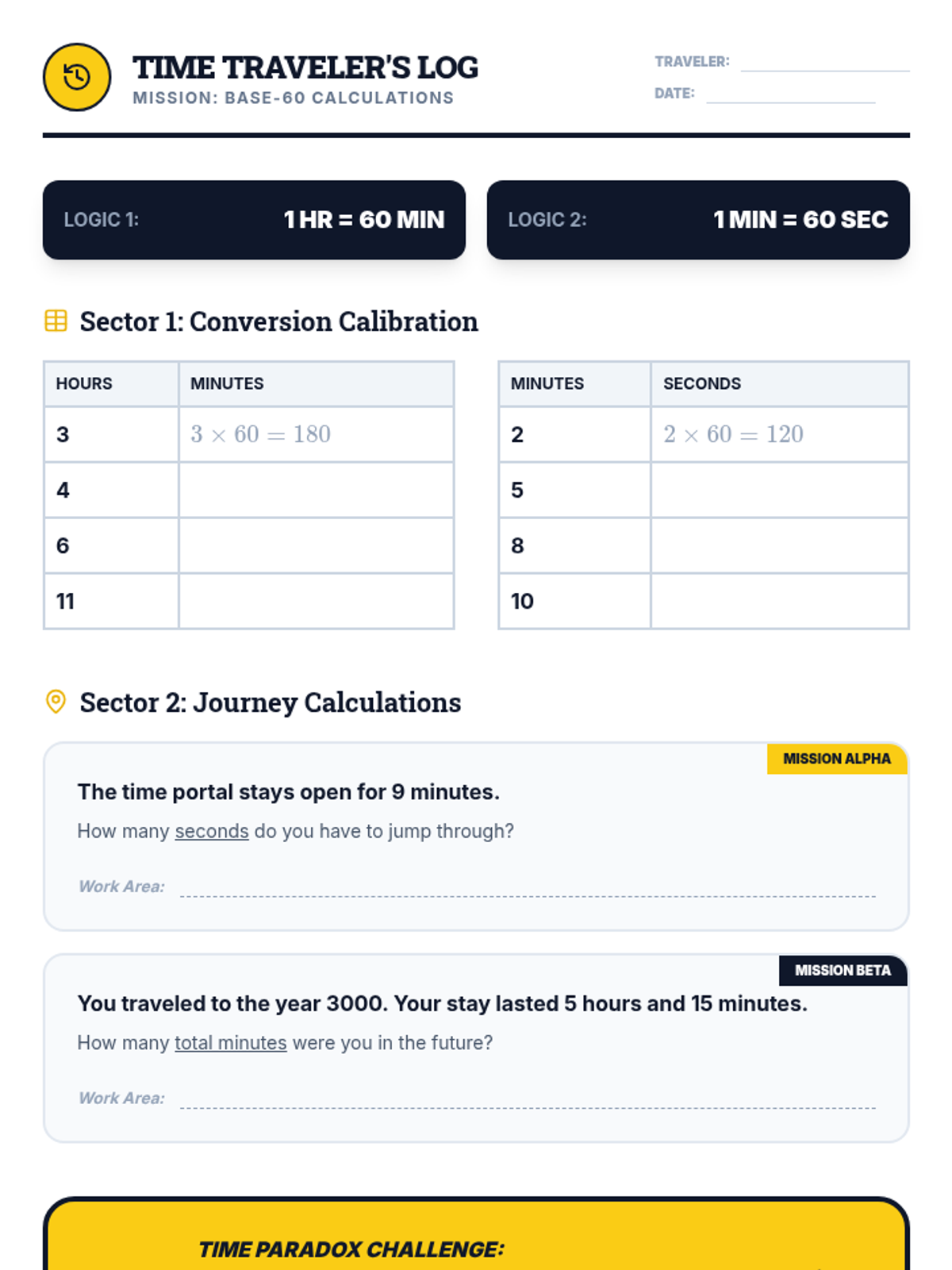Click the seconds cell for 10 minutes
This screenshot has height=1270, width=952.
coord(779,601)
